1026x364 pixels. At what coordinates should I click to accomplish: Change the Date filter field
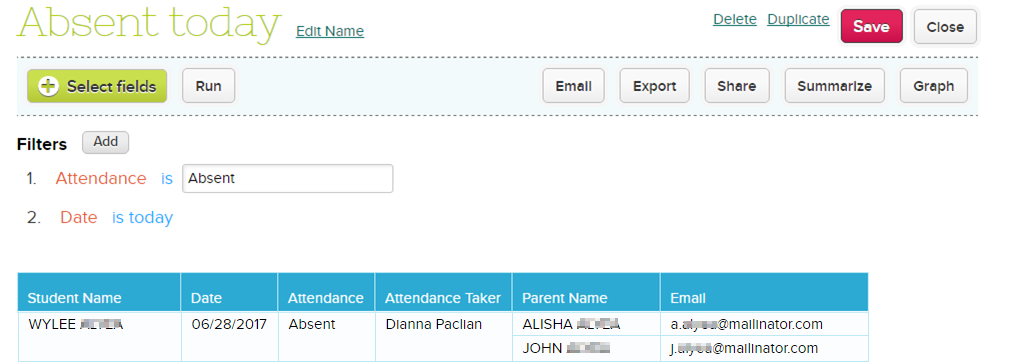tap(79, 217)
